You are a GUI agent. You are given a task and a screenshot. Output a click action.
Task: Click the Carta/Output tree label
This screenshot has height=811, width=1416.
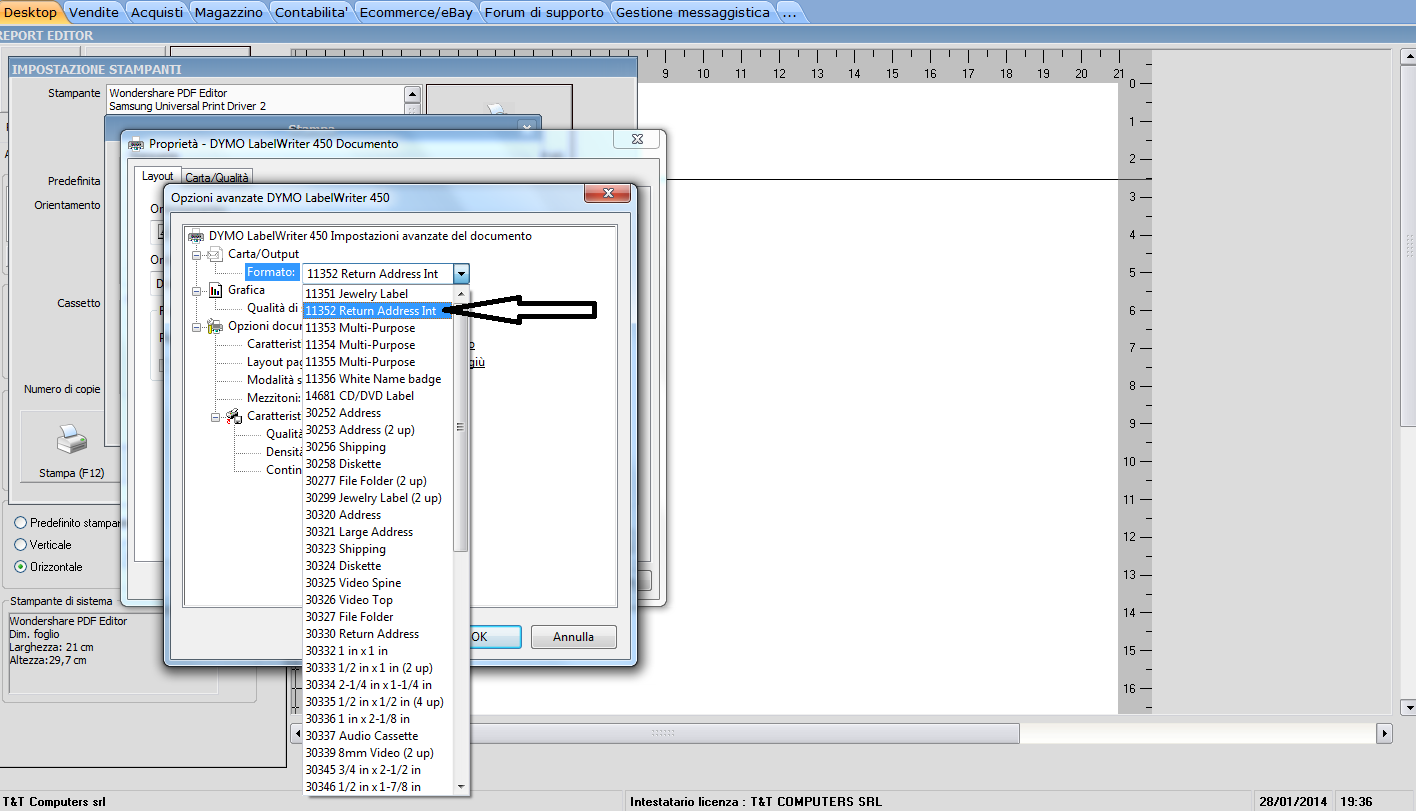(x=263, y=254)
